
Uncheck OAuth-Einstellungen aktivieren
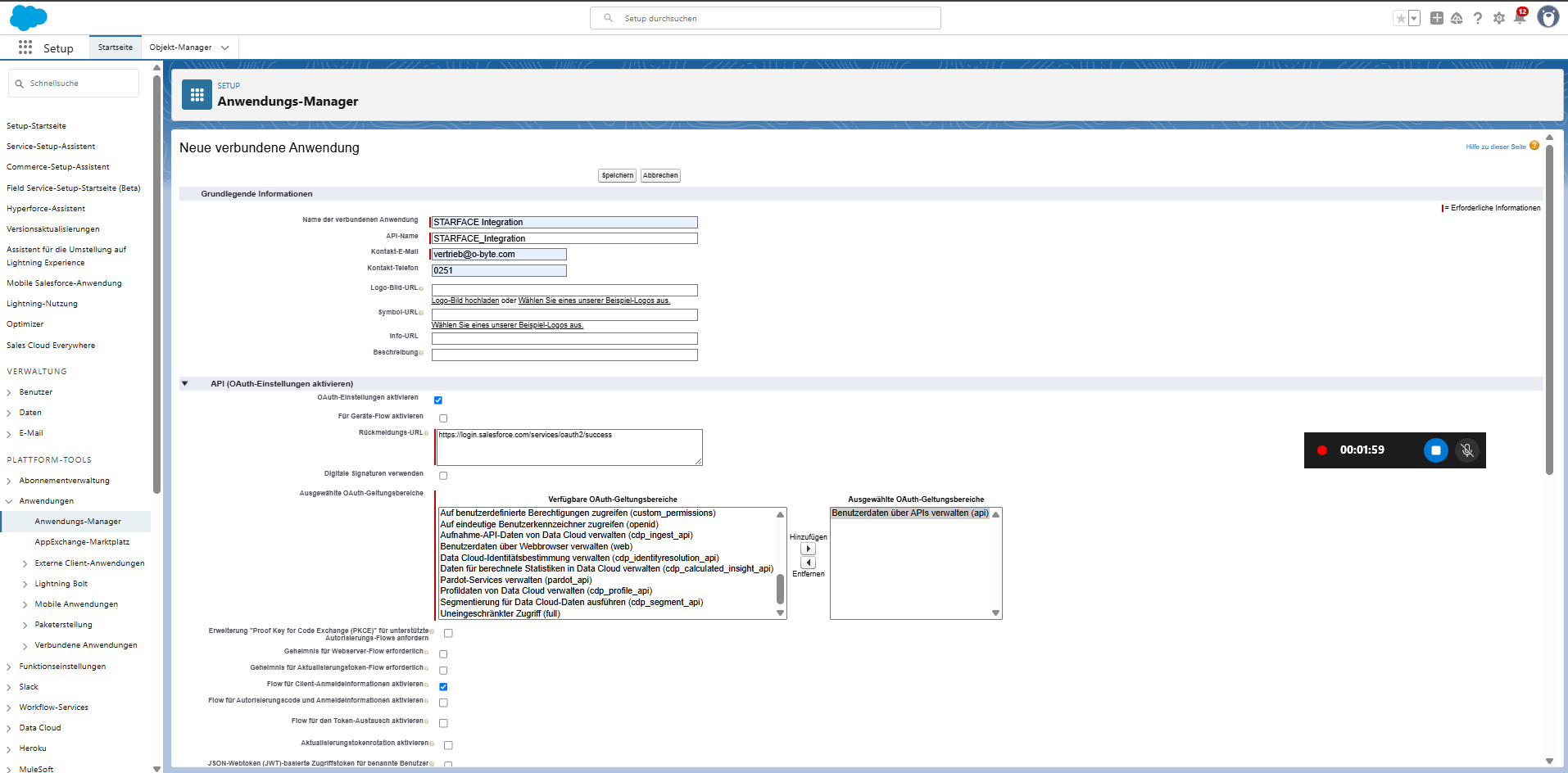point(438,400)
